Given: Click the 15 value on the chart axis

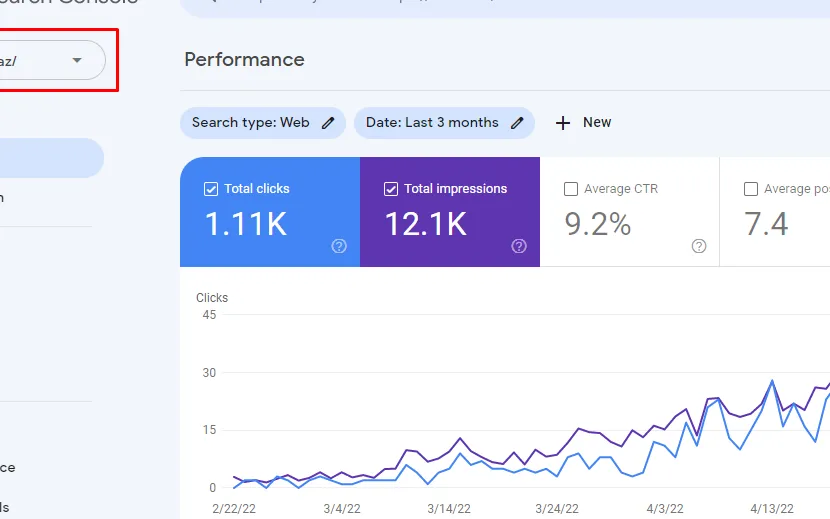Looking at the screenshot, I should pos(209,429).
